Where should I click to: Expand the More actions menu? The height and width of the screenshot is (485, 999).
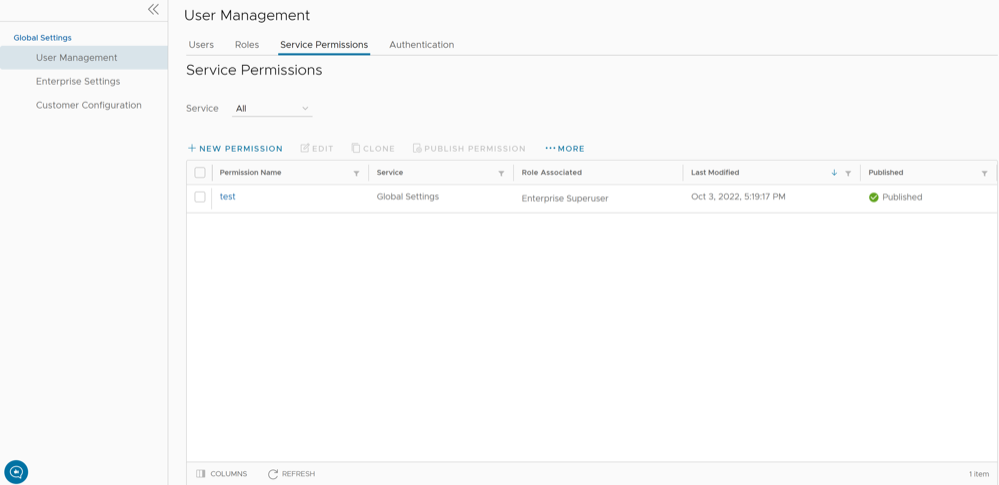[x=565, y=148]
